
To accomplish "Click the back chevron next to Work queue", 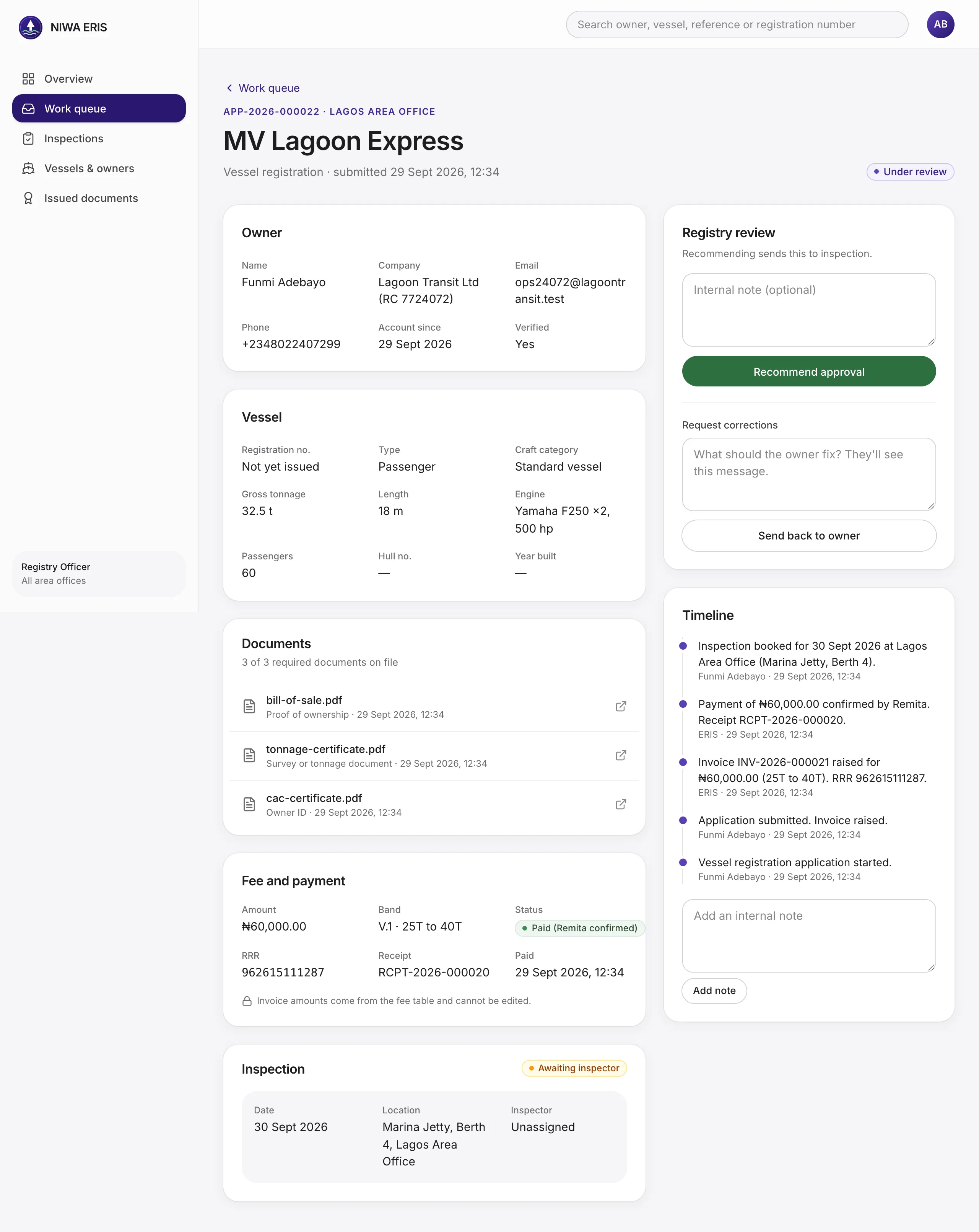I will pos(229,88).
